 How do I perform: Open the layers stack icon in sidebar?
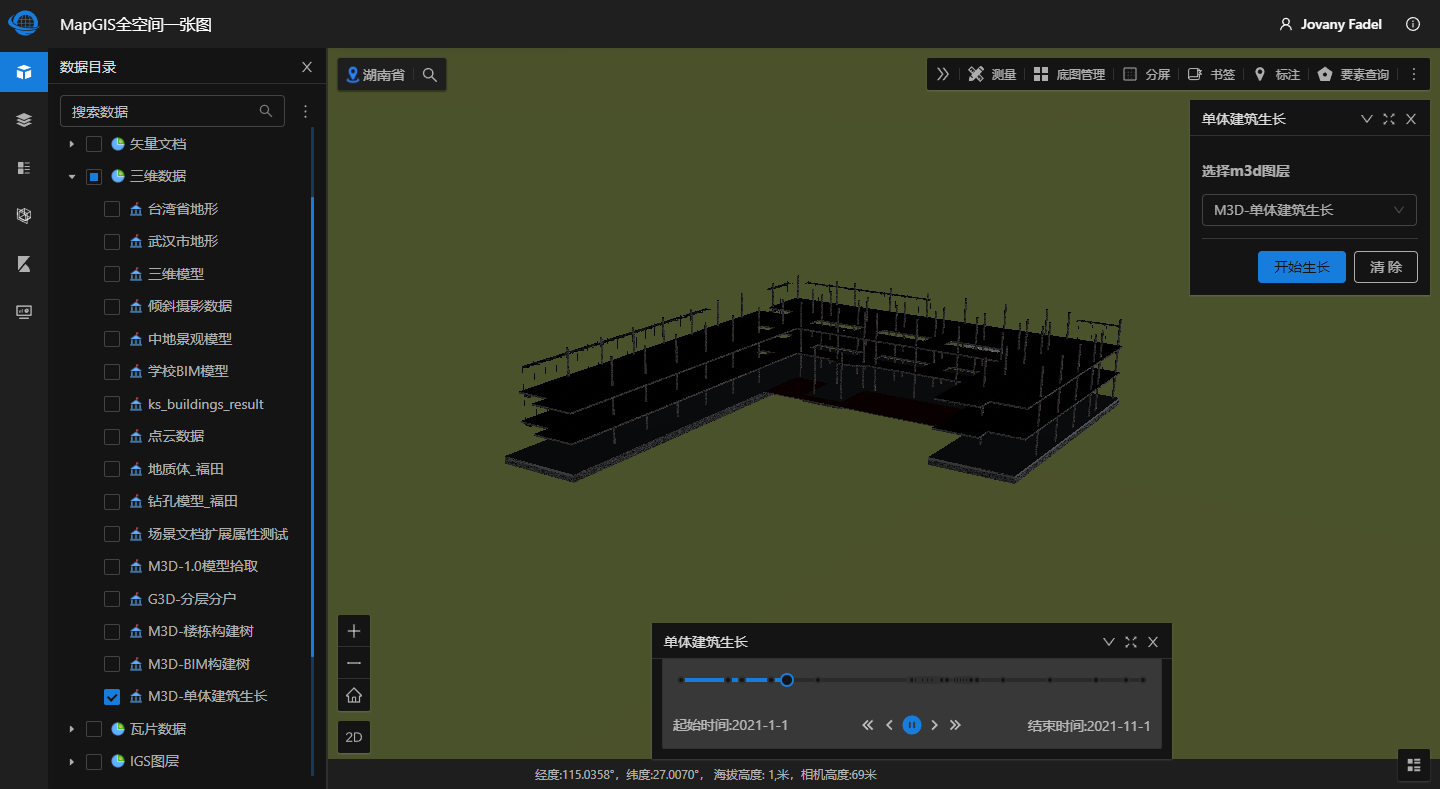(24, 120)
